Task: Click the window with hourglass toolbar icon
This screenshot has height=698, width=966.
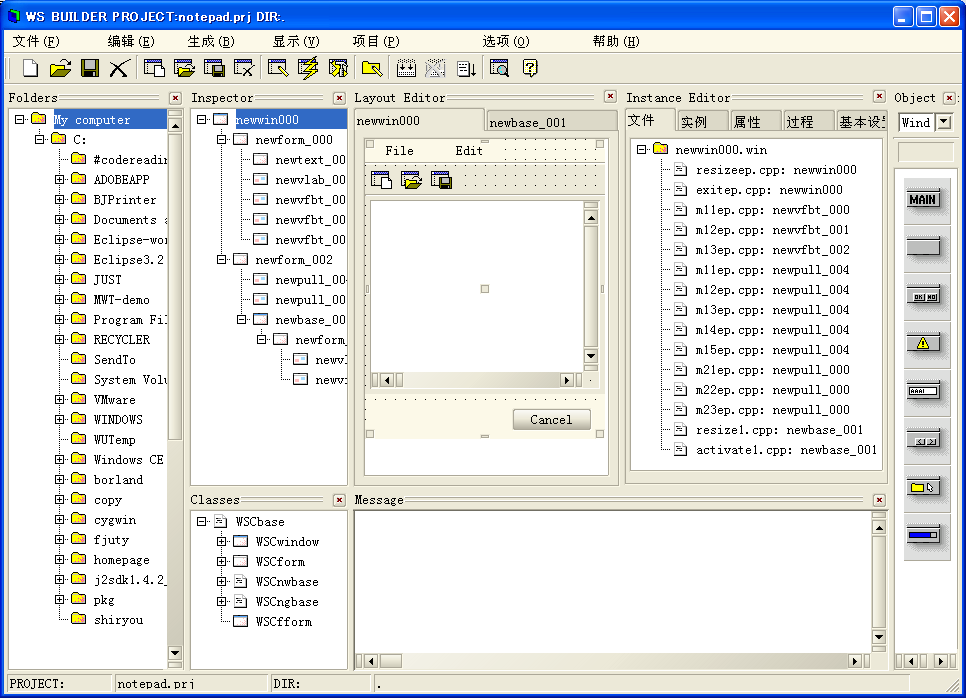Action: 338,68
